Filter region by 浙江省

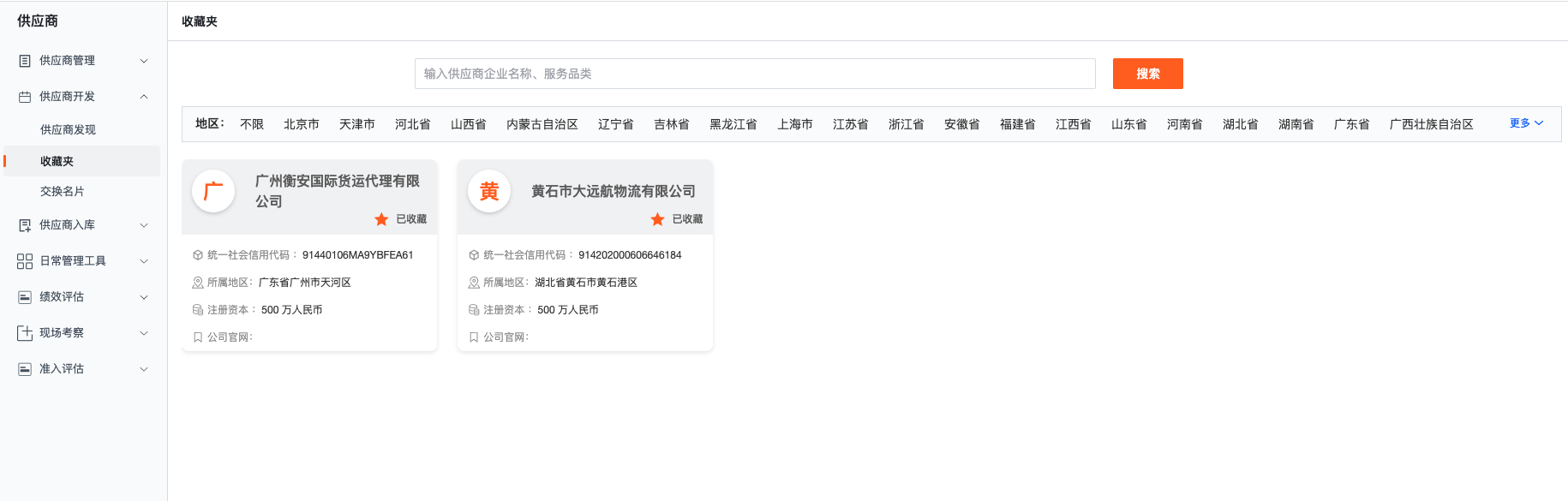tap(907, 124)
